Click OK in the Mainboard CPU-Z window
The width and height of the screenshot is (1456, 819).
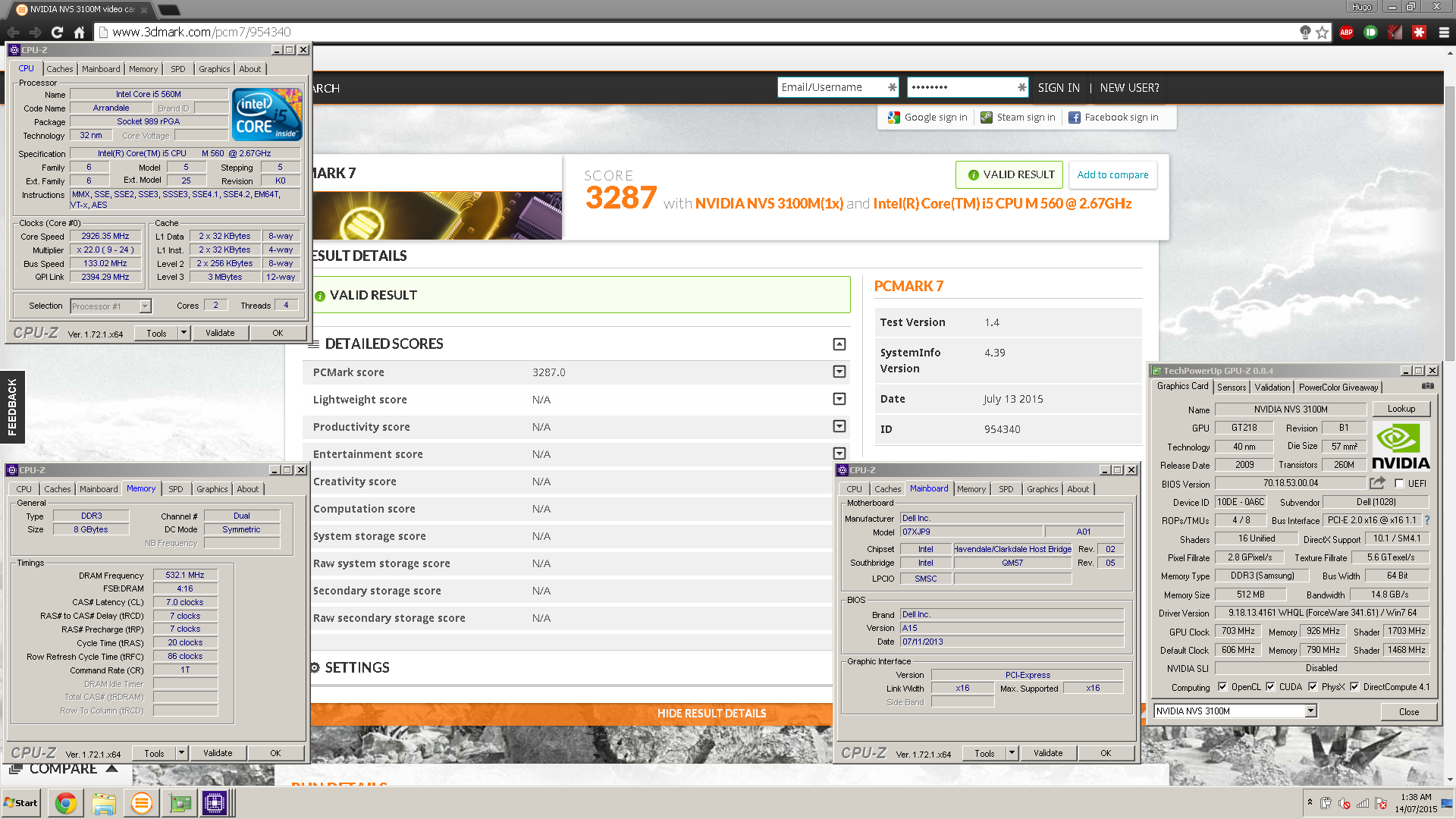click(x=1106, y=753)
